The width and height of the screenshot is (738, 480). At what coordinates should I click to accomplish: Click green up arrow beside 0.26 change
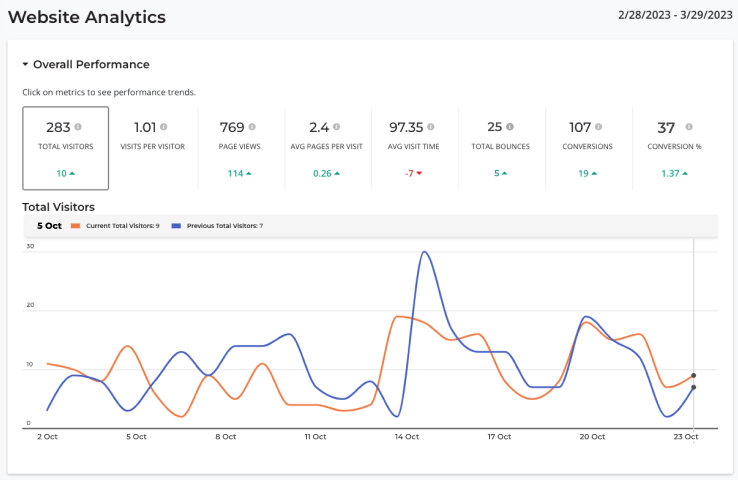tap(337, 173)
